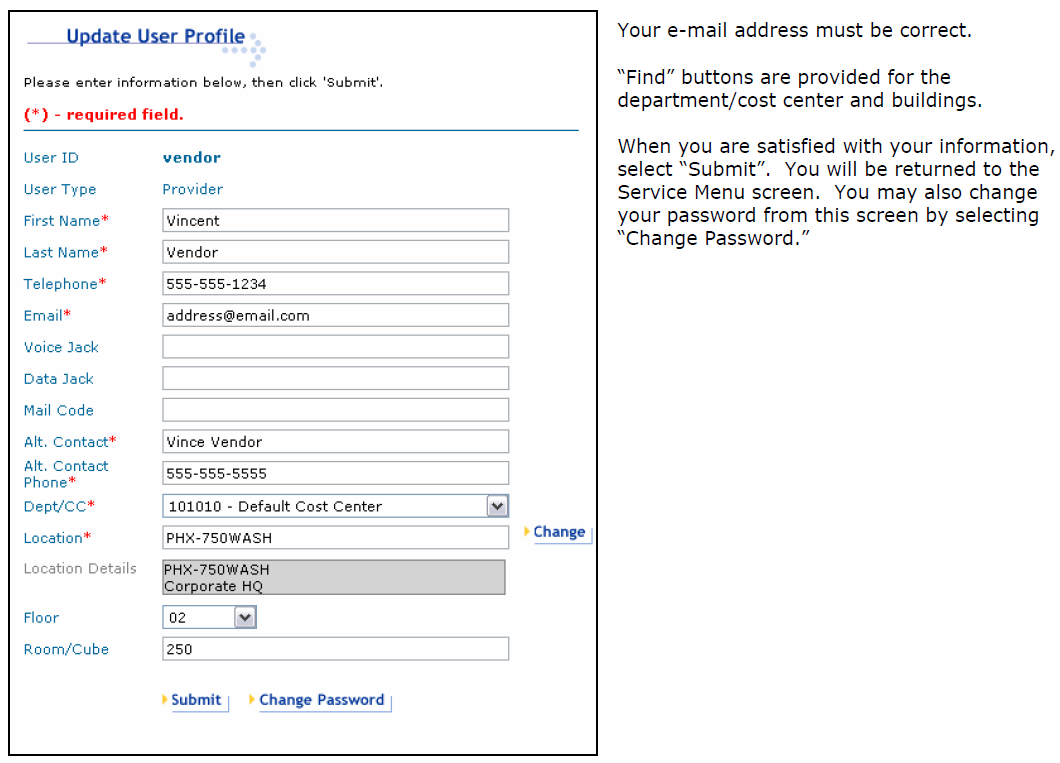Focus the Location text field
This screenshot has height=763, width=1060.
335,538
